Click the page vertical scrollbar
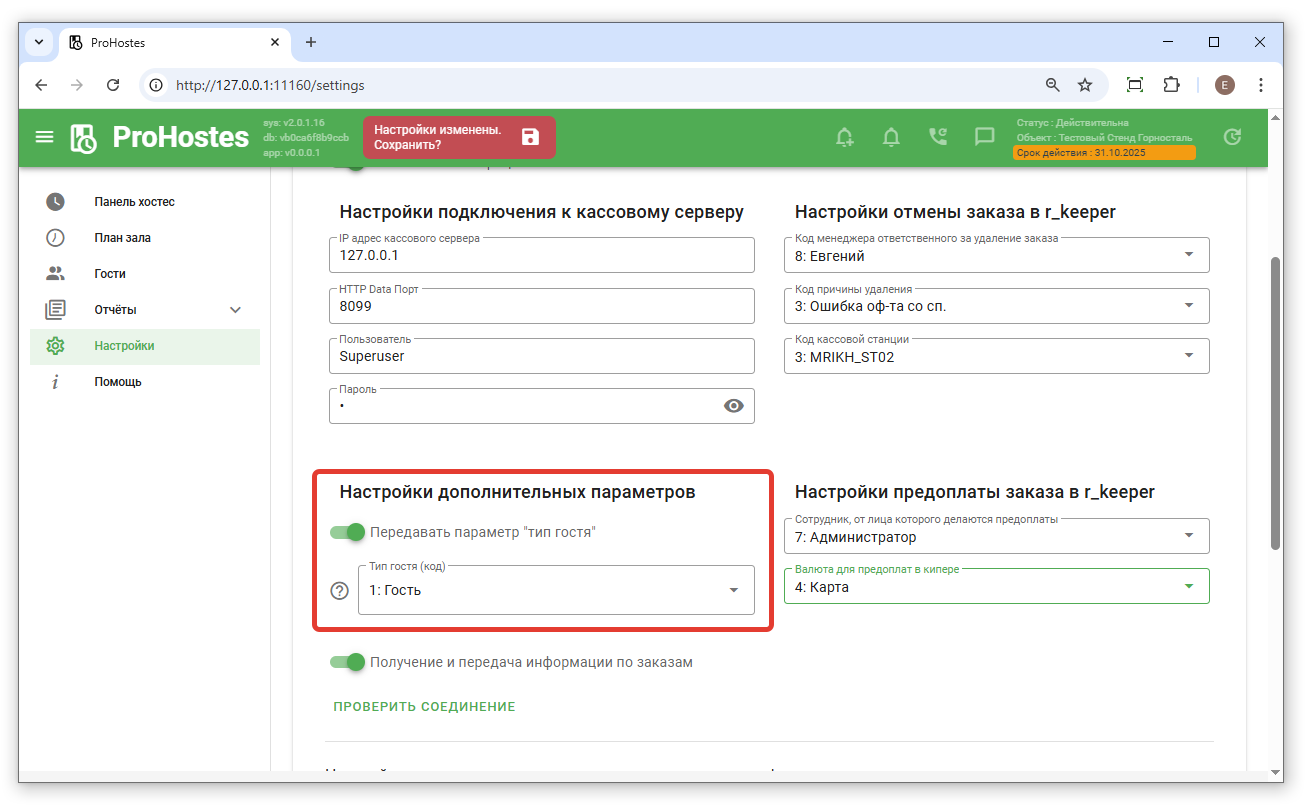1315x808 pixels. (x=1275, y=400)
